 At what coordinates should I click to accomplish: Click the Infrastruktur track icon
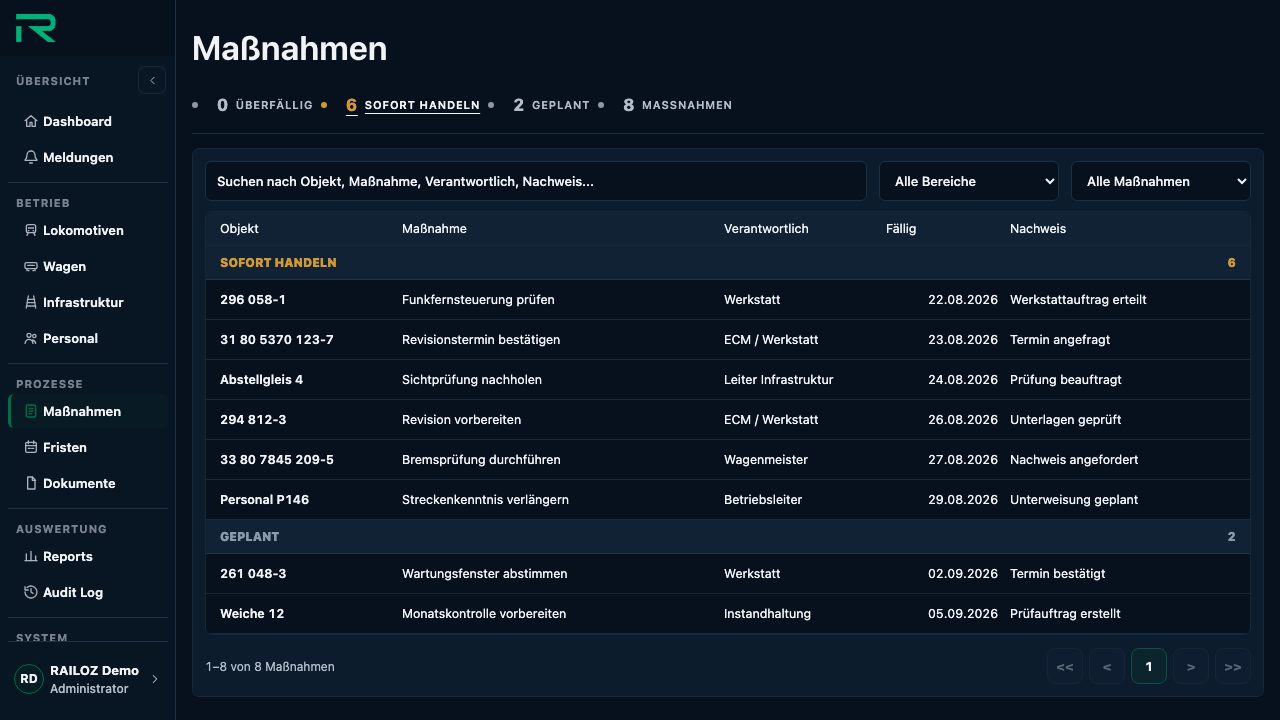[31, 302]
